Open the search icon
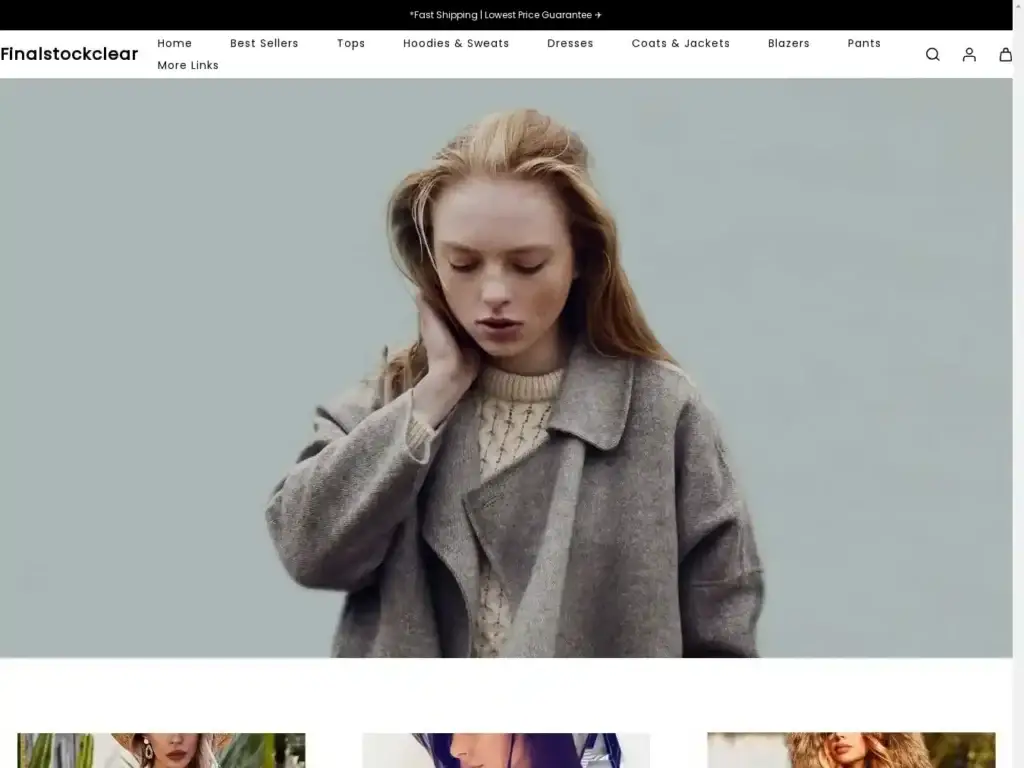1024x768 pixels. pos(932,55)
